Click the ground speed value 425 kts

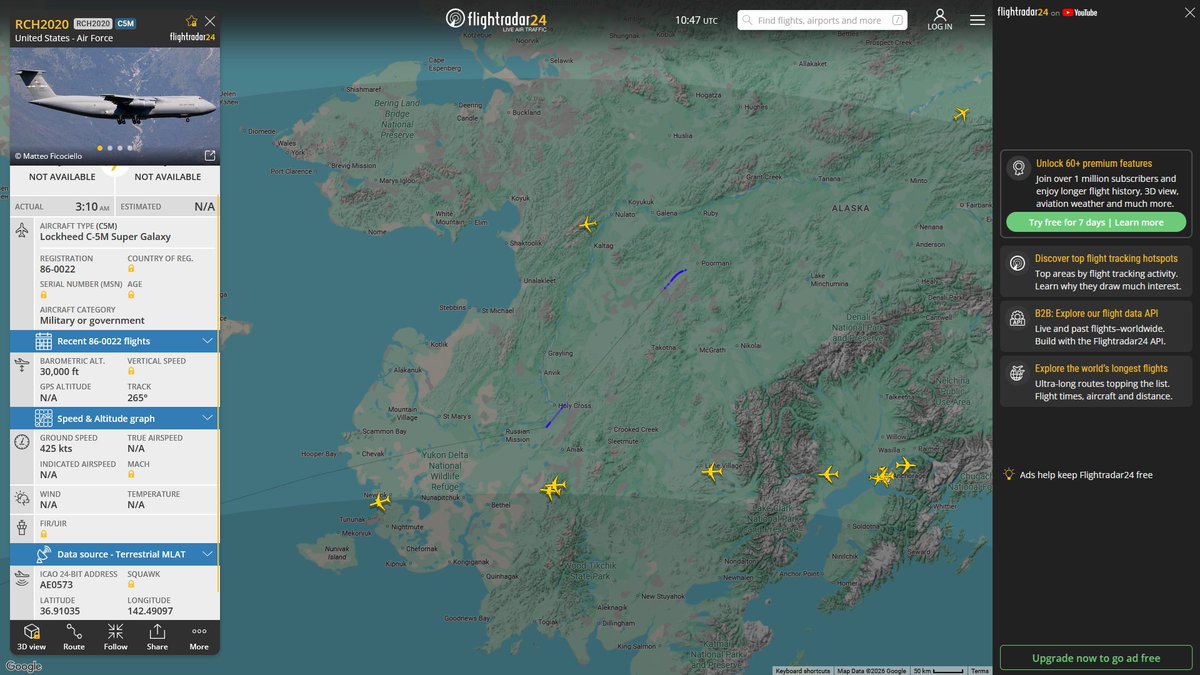tap(57, 449)
